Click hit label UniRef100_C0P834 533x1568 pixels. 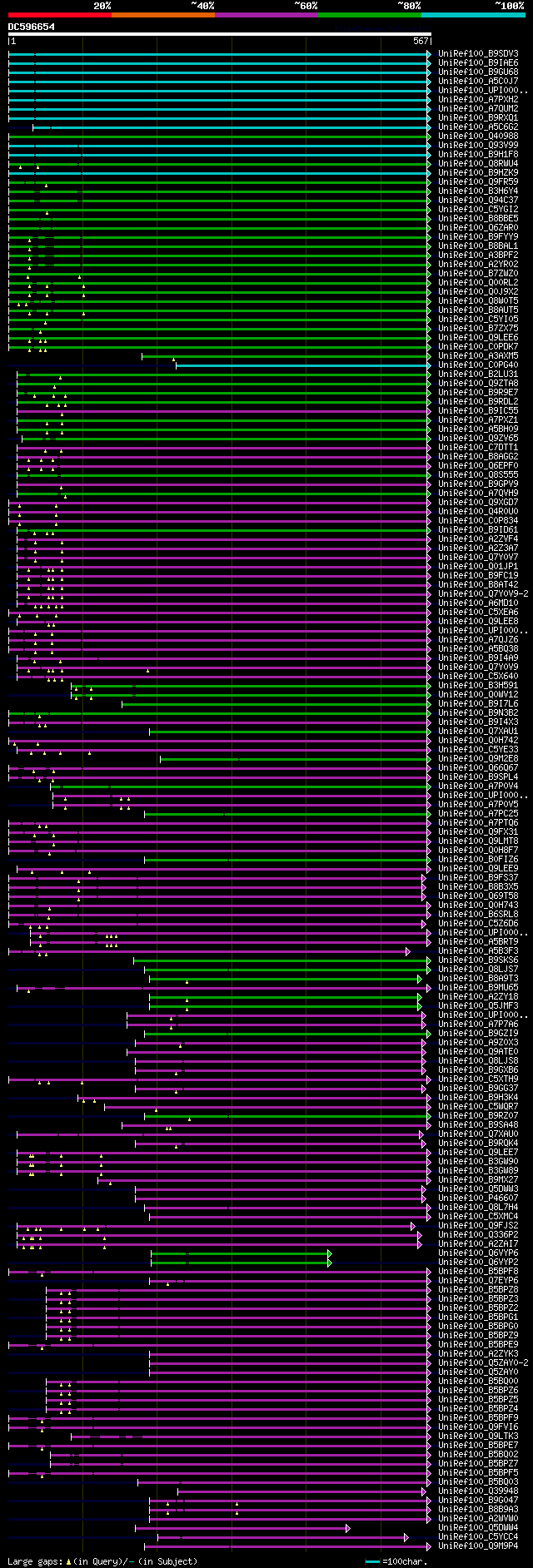[x=478, y=521]
